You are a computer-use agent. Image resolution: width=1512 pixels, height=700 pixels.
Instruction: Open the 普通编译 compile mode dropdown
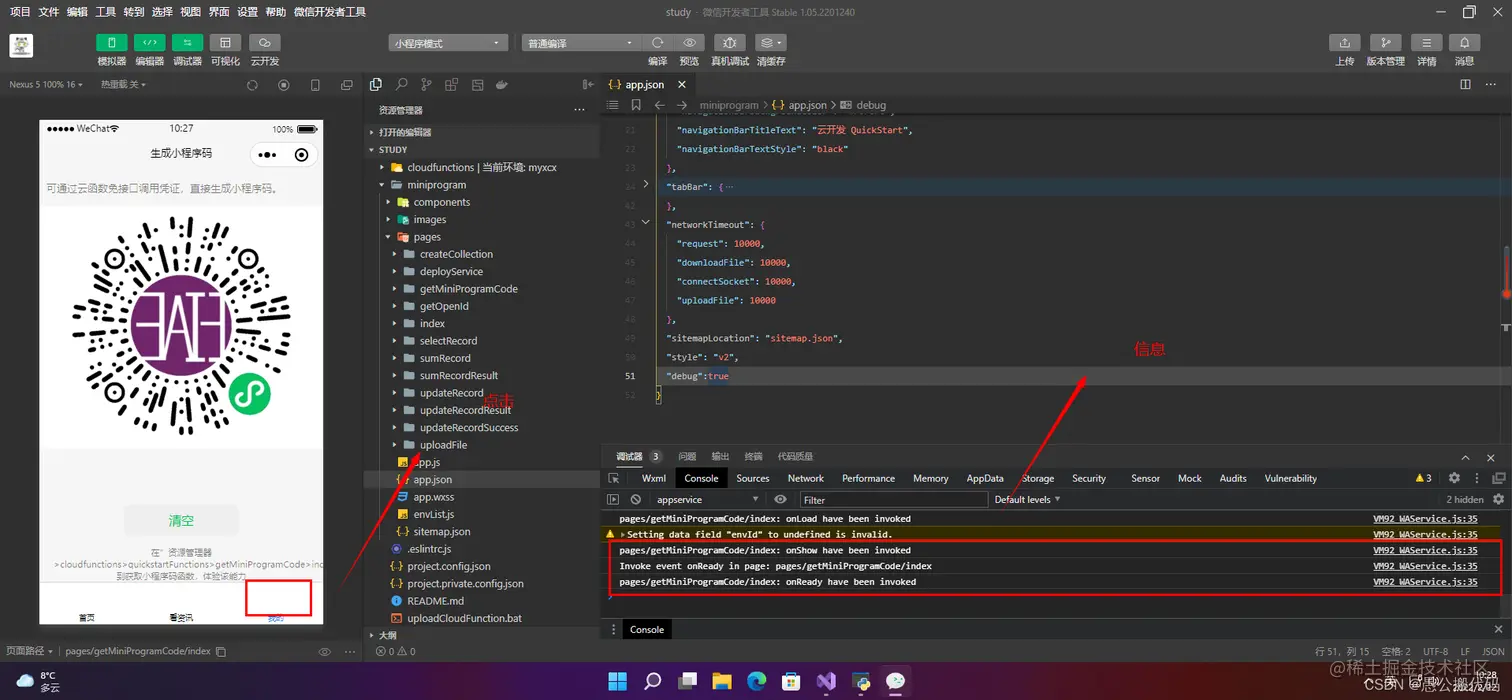pyautogui.click(x=580, y=43)
